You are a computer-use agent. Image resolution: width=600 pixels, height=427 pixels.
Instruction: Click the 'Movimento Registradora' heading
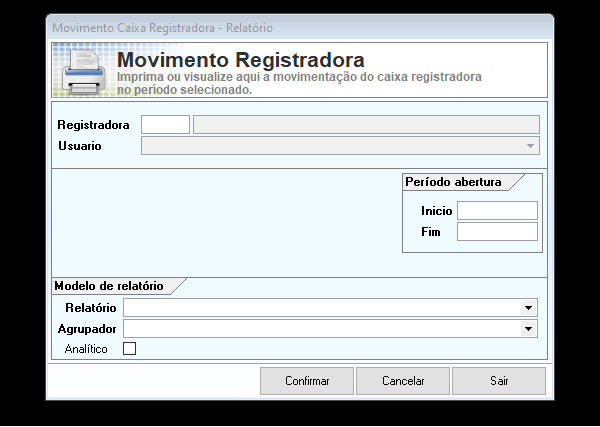click(x=241, y=60)
